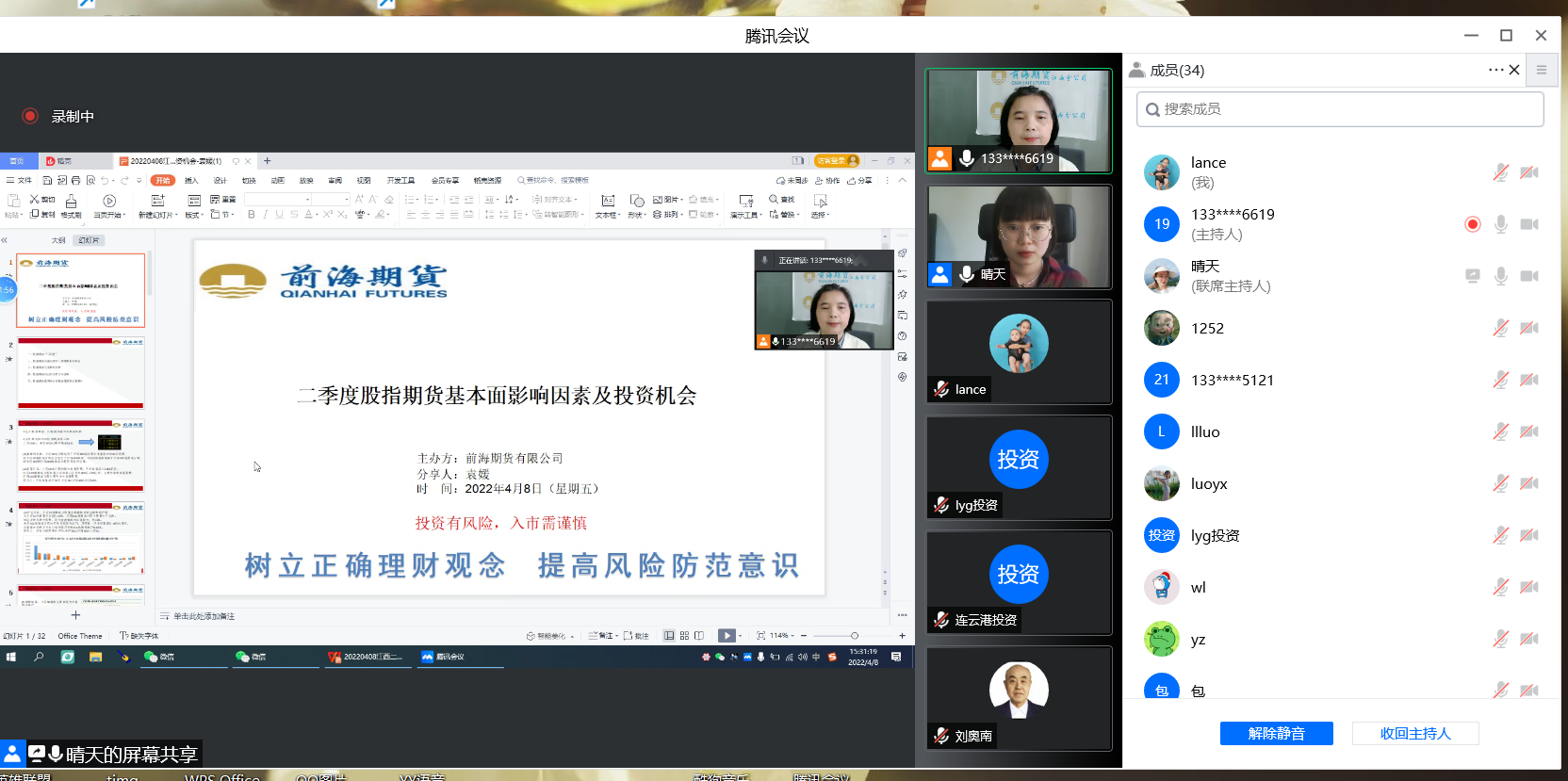Open more options (…) in members panel header
Viewport: 1568px width, 781px height.
click(x=1495, y=70)
